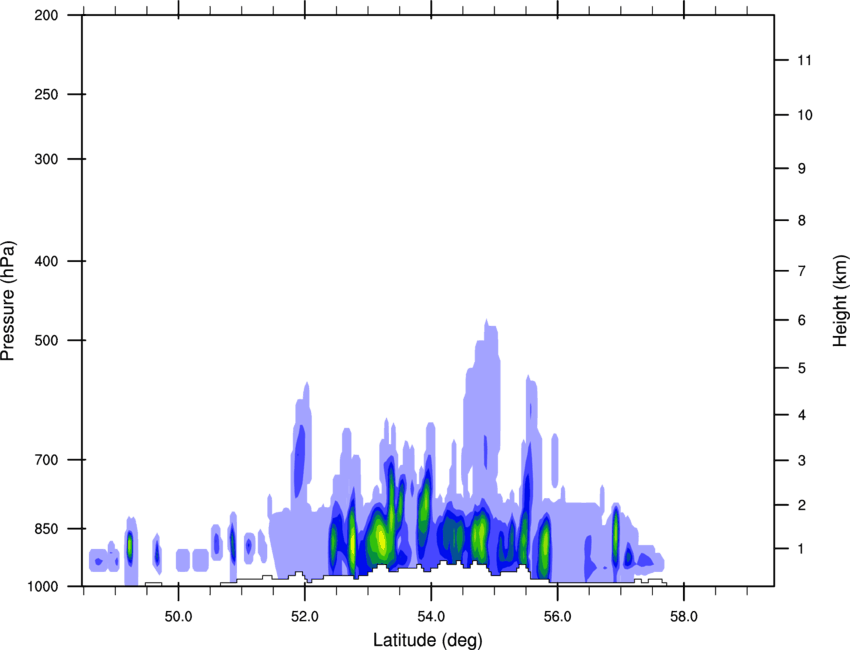Pick the 1 km height label
The height and width of the screenshot is (650, 850).
(801, 549)
